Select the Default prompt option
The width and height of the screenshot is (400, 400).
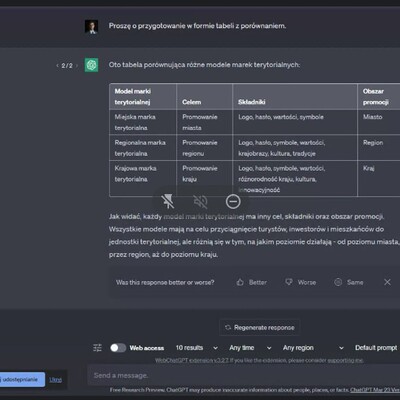coord(377,348)
